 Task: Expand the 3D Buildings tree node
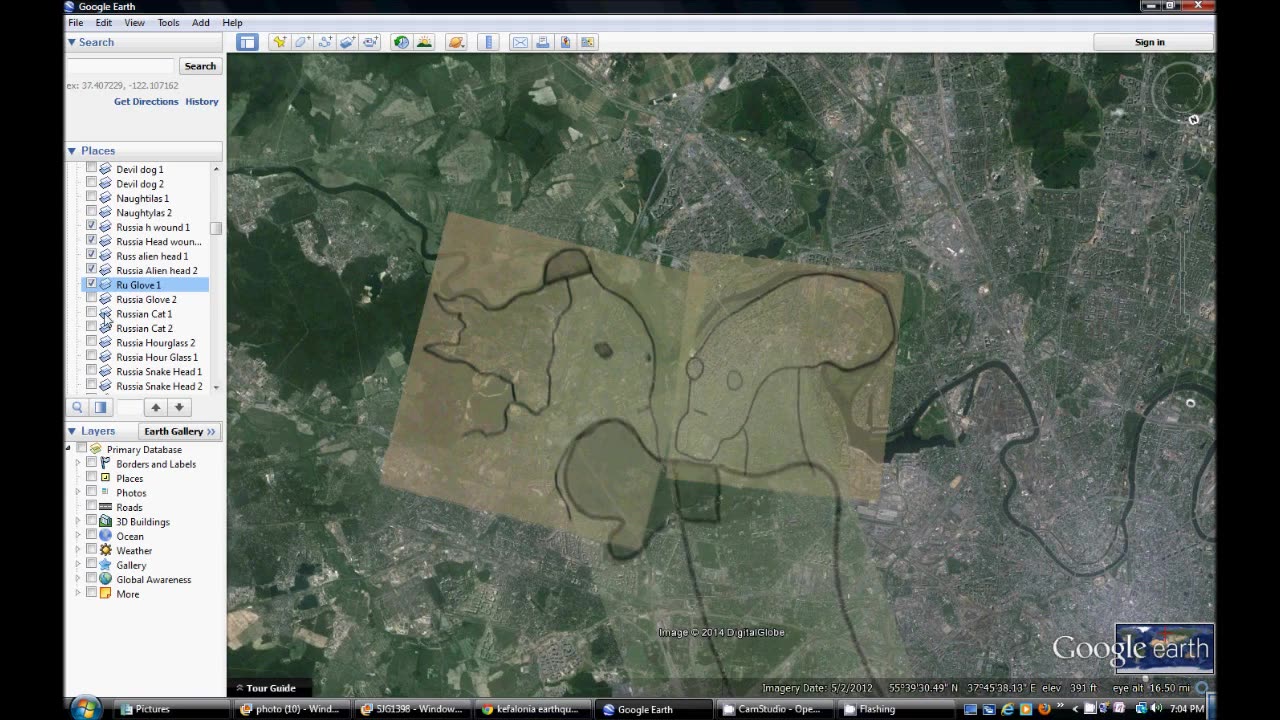tap(78, 522)
